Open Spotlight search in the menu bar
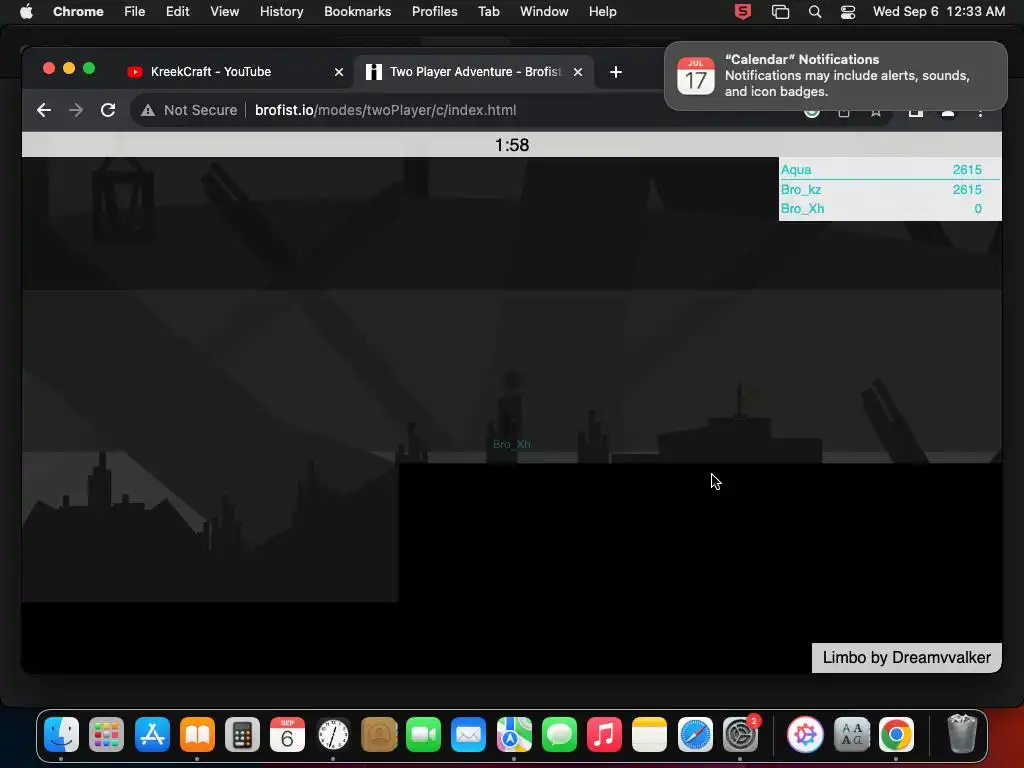This screenshot has width=1024, height=768. (814, 12)
